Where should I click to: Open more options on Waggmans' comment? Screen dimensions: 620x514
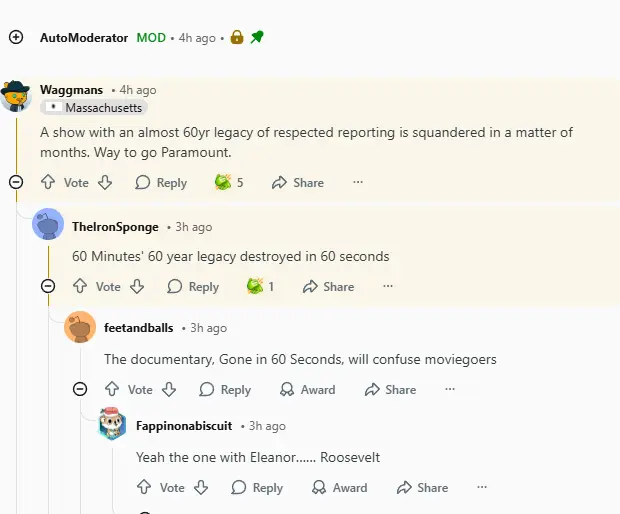358,183
